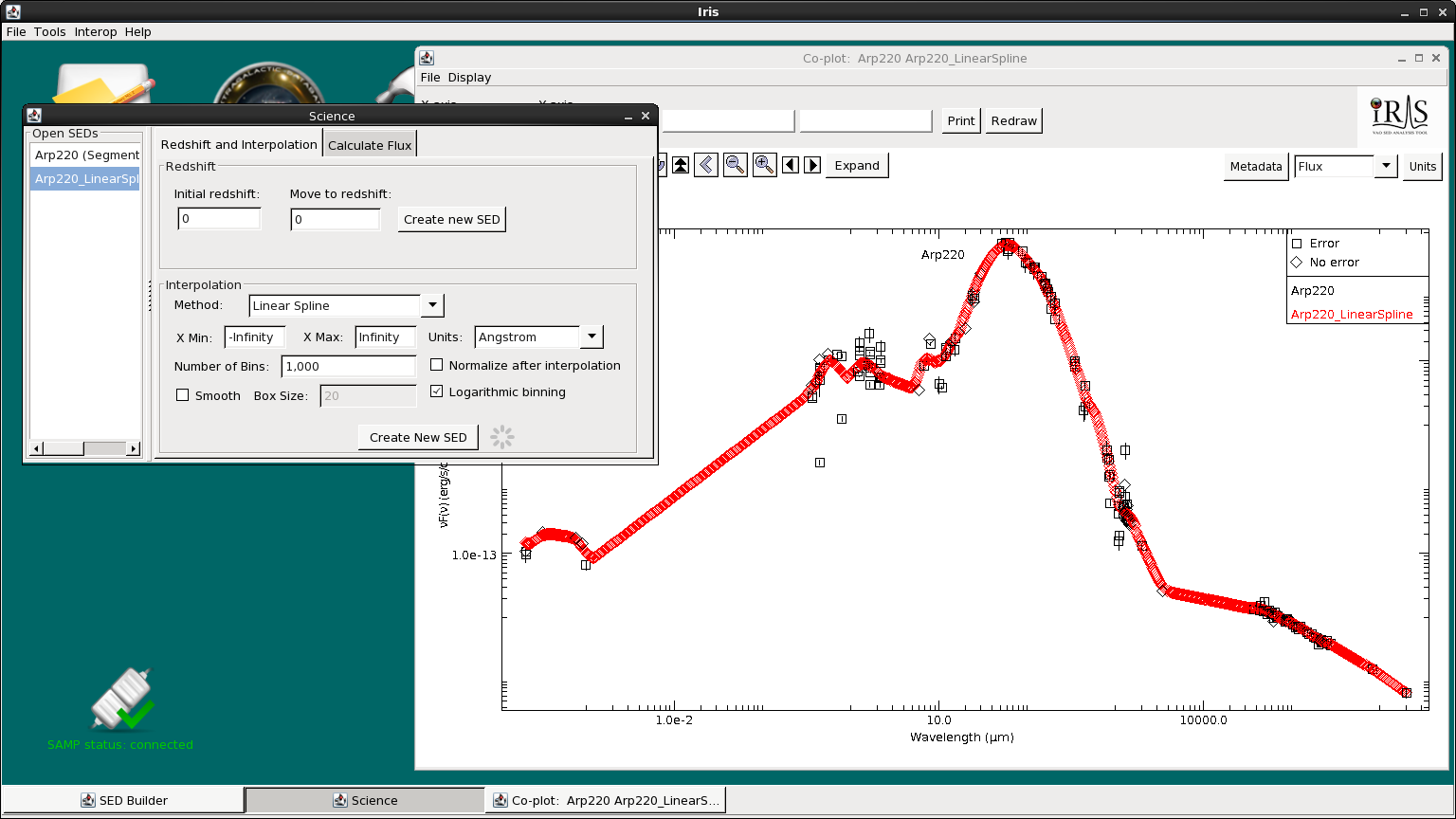Click Open SEDs horizontal scrollbar

(x=85, y=448)
